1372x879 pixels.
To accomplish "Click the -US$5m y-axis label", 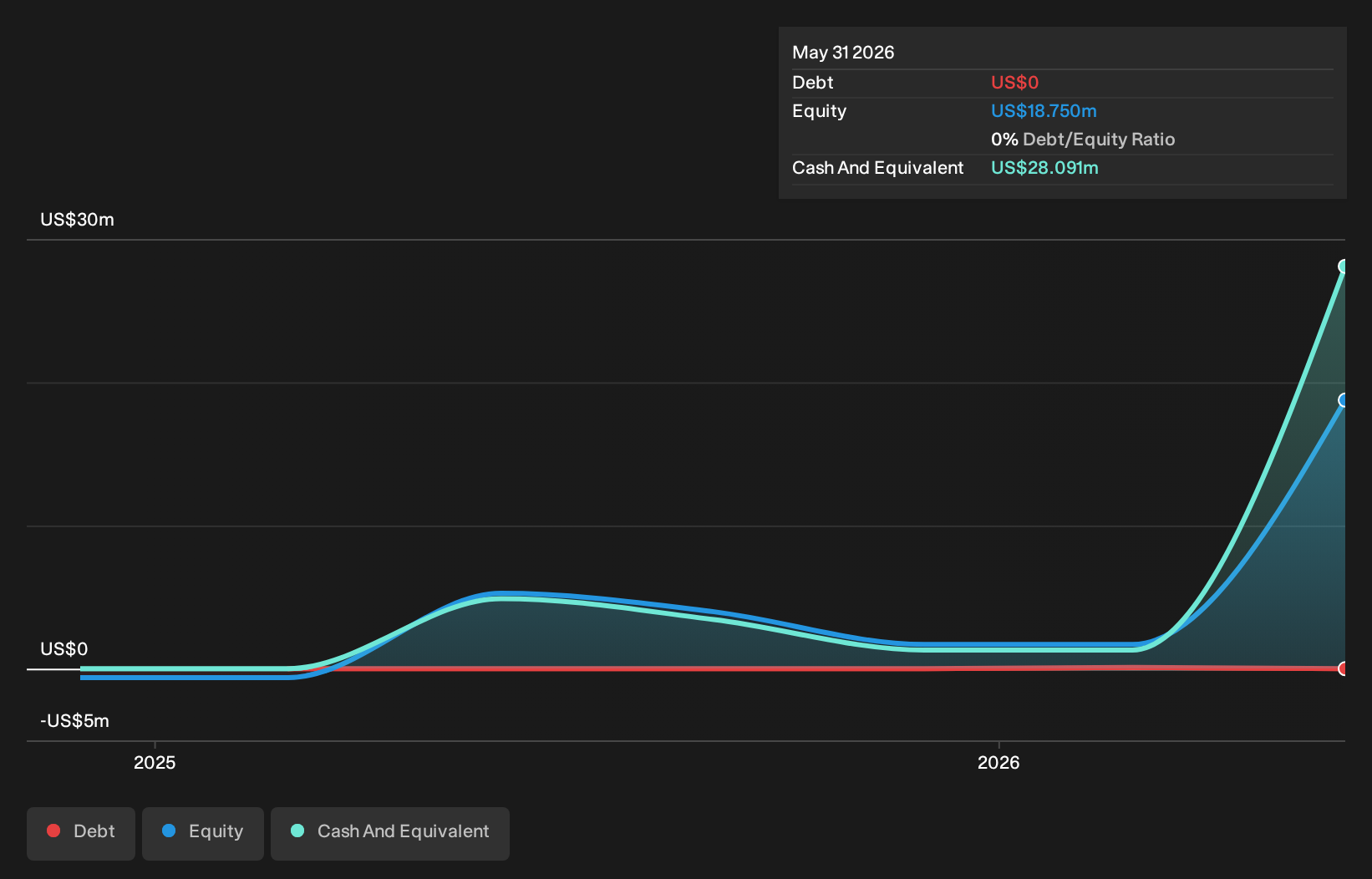I will click(x=74, y=721).
